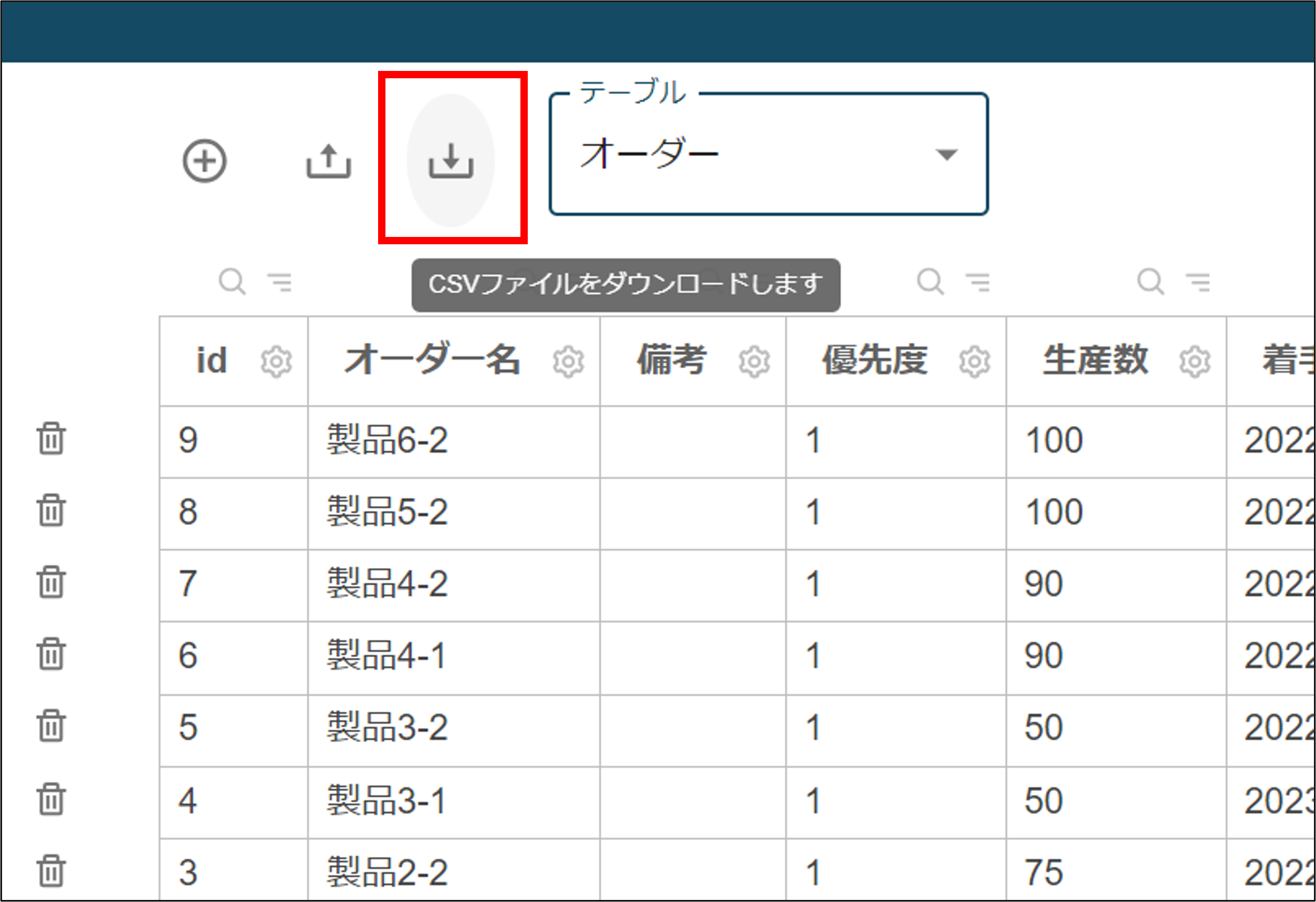Open the テーブル dropdown showing オーダー
The image size is (1316, 902).
768,154
